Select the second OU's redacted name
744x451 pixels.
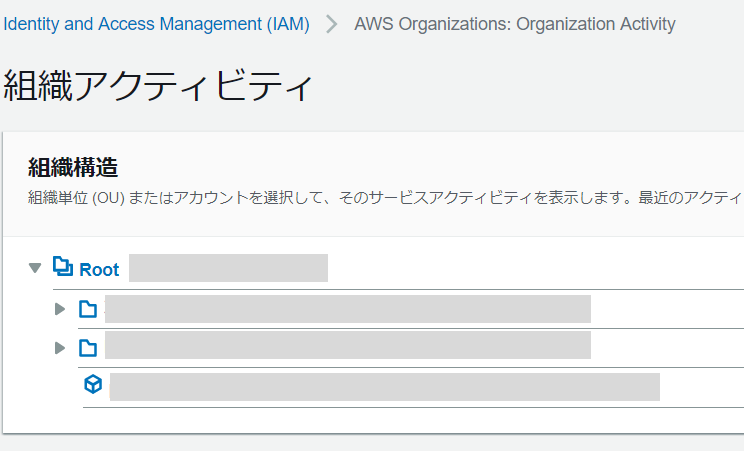[347, 345]
